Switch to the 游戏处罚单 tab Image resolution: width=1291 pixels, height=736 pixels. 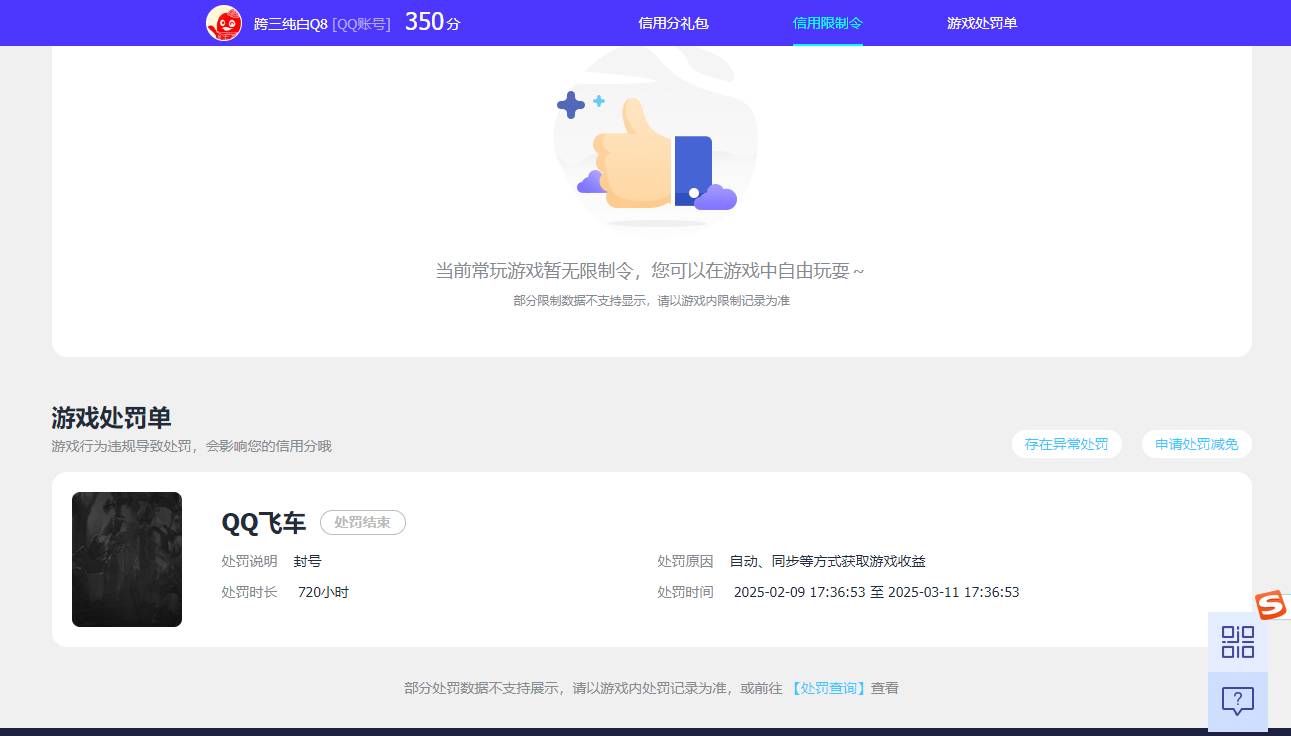pos(981,22)
